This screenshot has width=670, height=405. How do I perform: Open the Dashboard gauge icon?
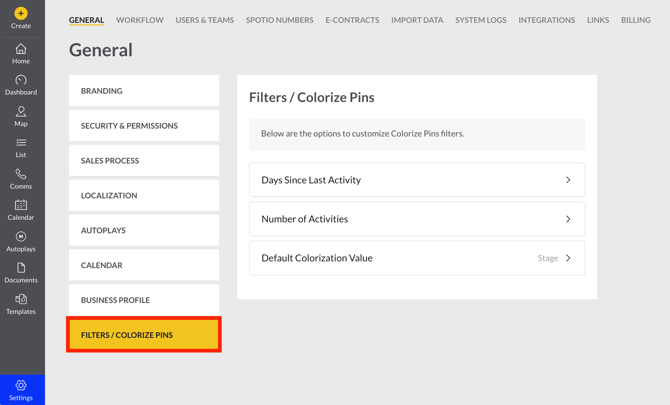pos(21,80)
